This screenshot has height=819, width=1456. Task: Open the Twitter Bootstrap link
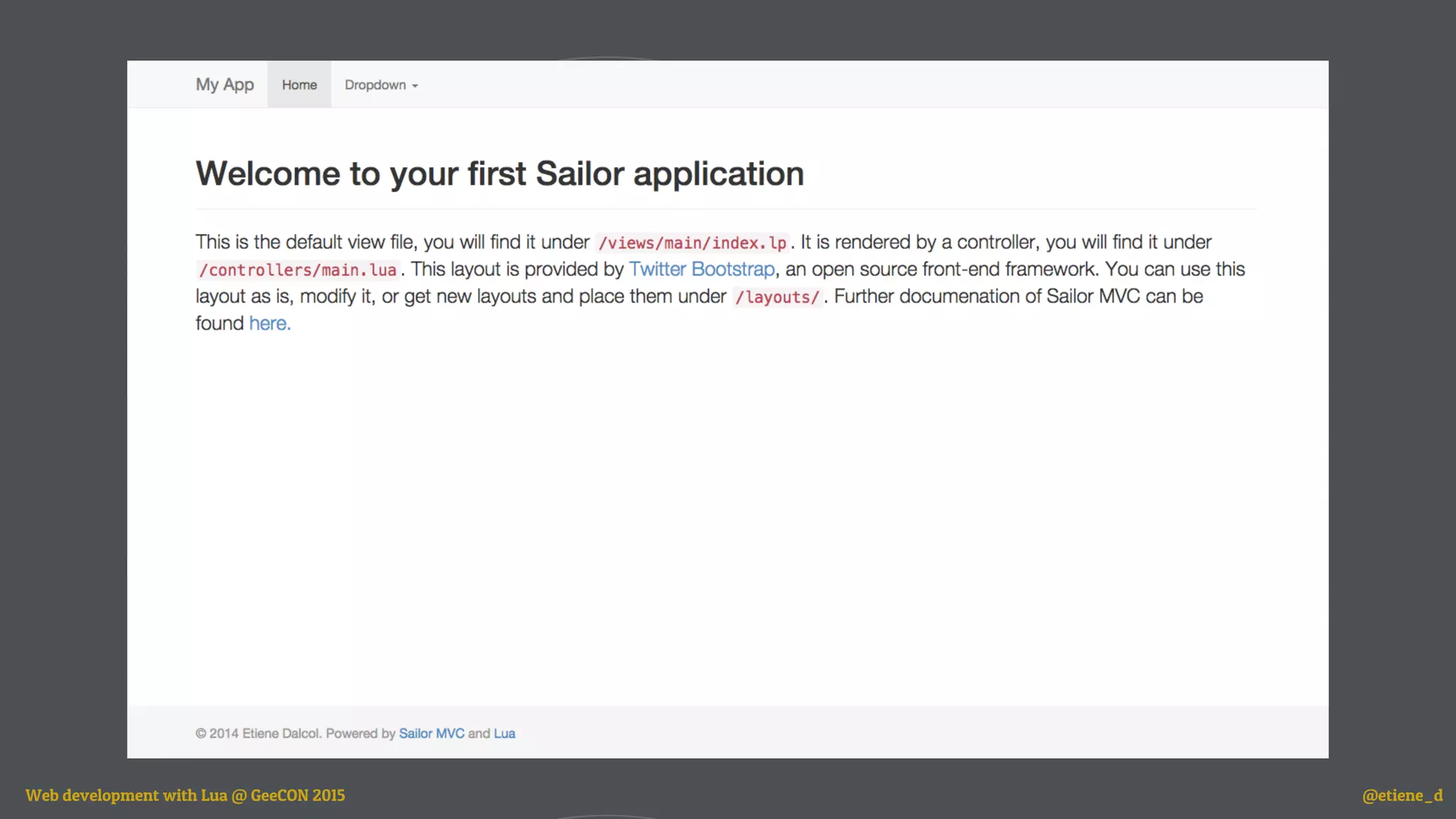pos(702,269)
